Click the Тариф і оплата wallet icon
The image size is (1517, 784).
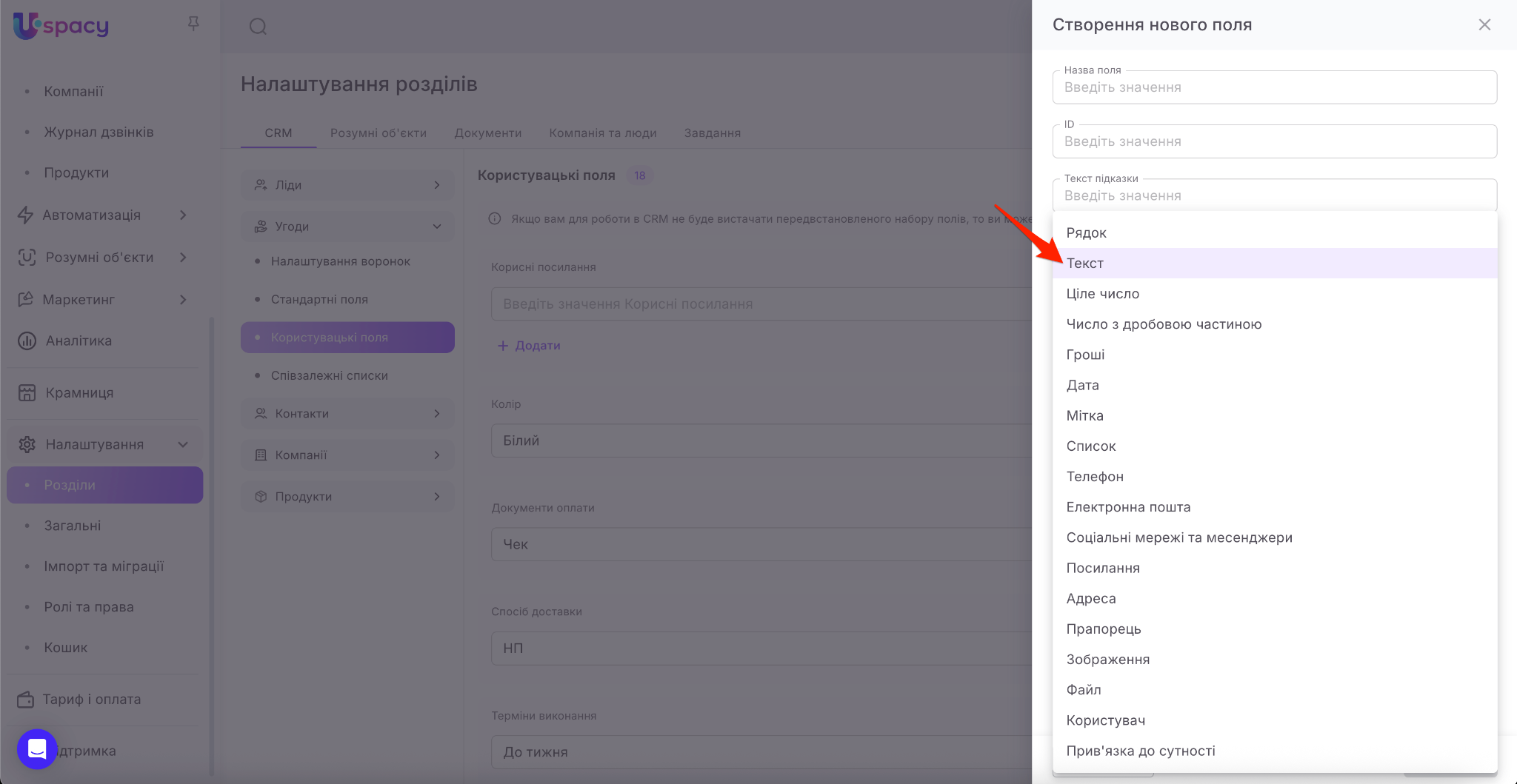coord(26,699)
